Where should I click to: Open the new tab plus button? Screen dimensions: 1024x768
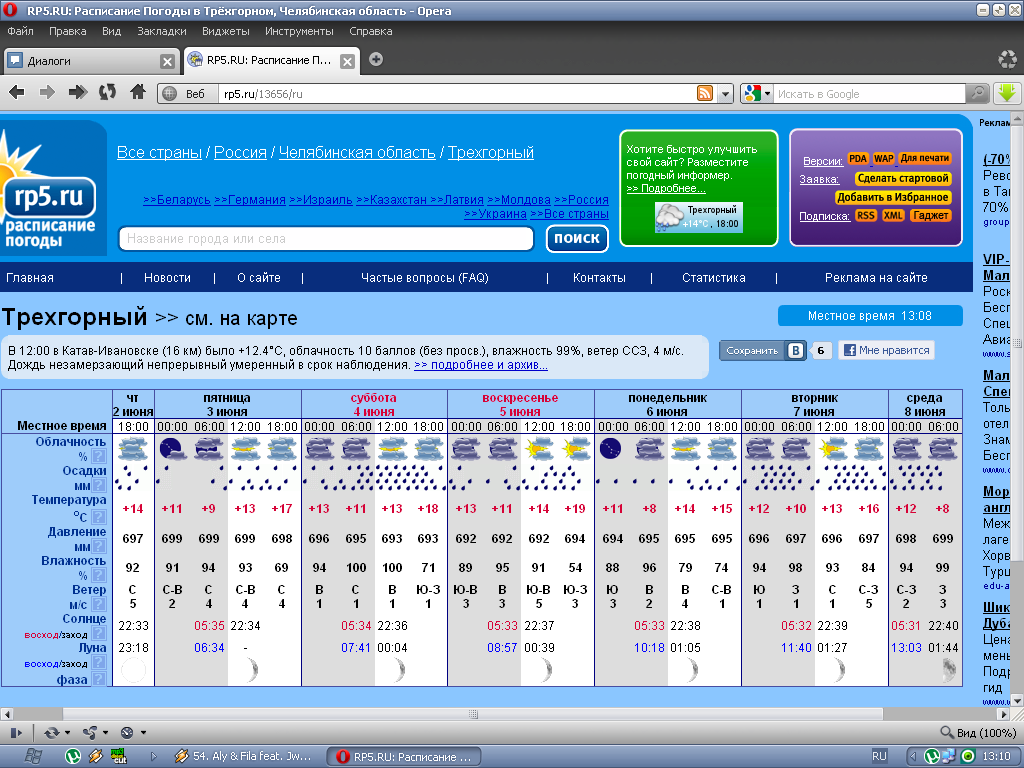click(x=376, y=59)
